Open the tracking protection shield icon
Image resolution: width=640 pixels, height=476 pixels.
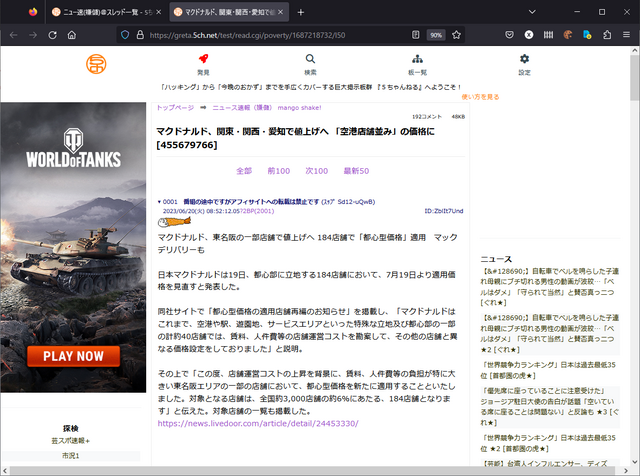[125, 35]
